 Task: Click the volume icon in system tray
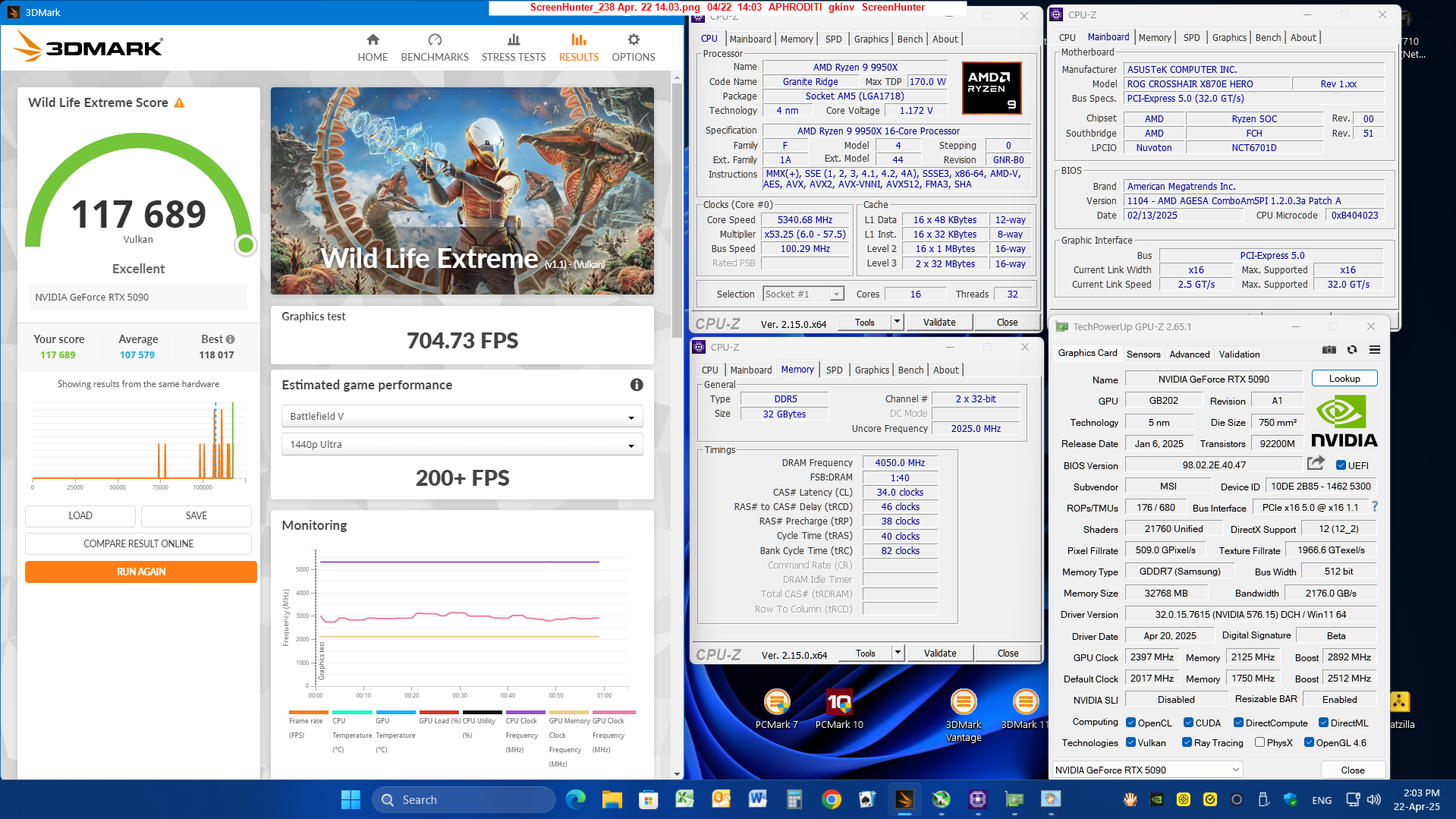[1374, 799]
